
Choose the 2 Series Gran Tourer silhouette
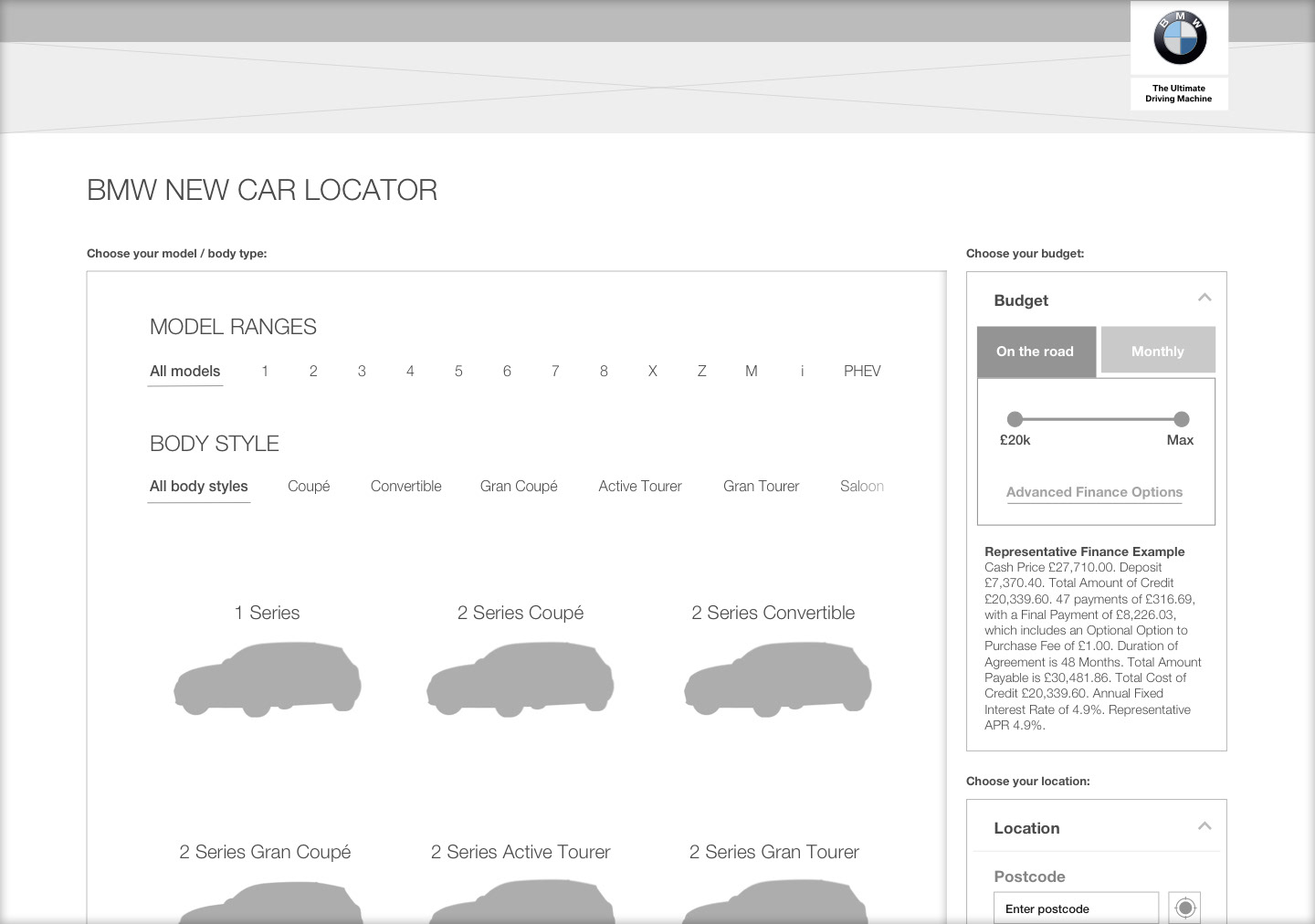point(775,902)
